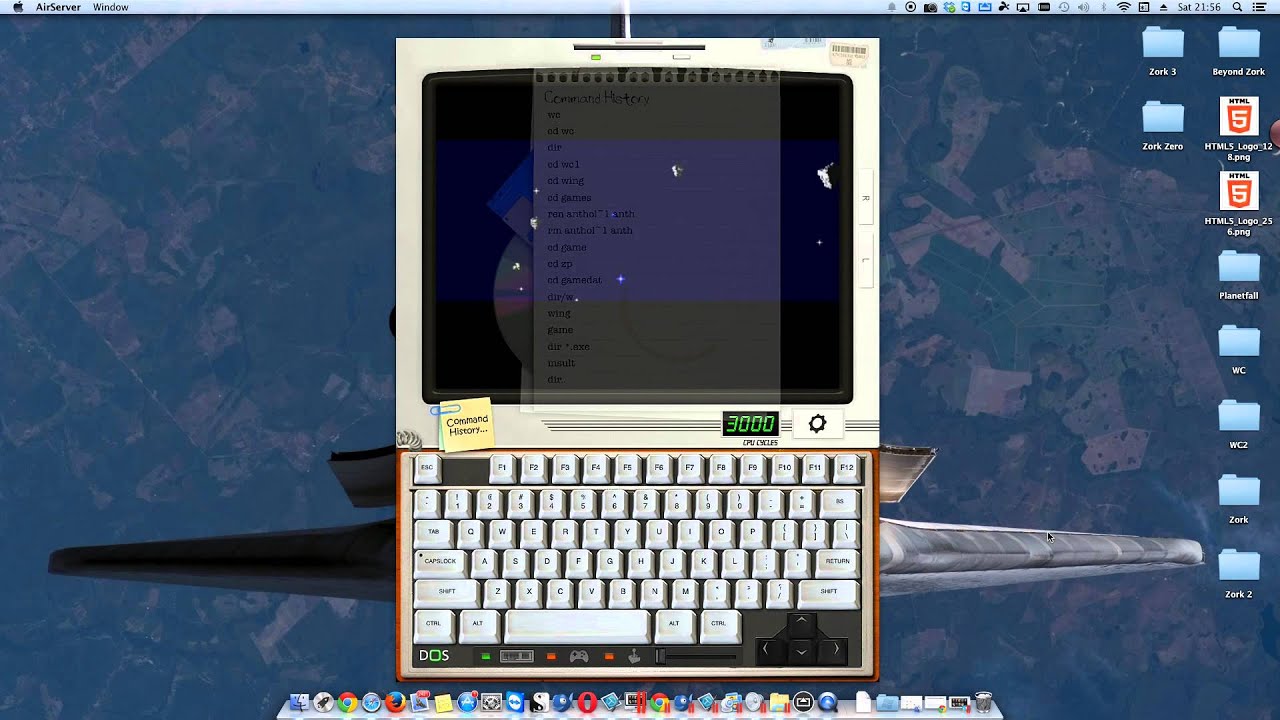
Task: Open the Trash in the Dock
Action: (983, 702)
